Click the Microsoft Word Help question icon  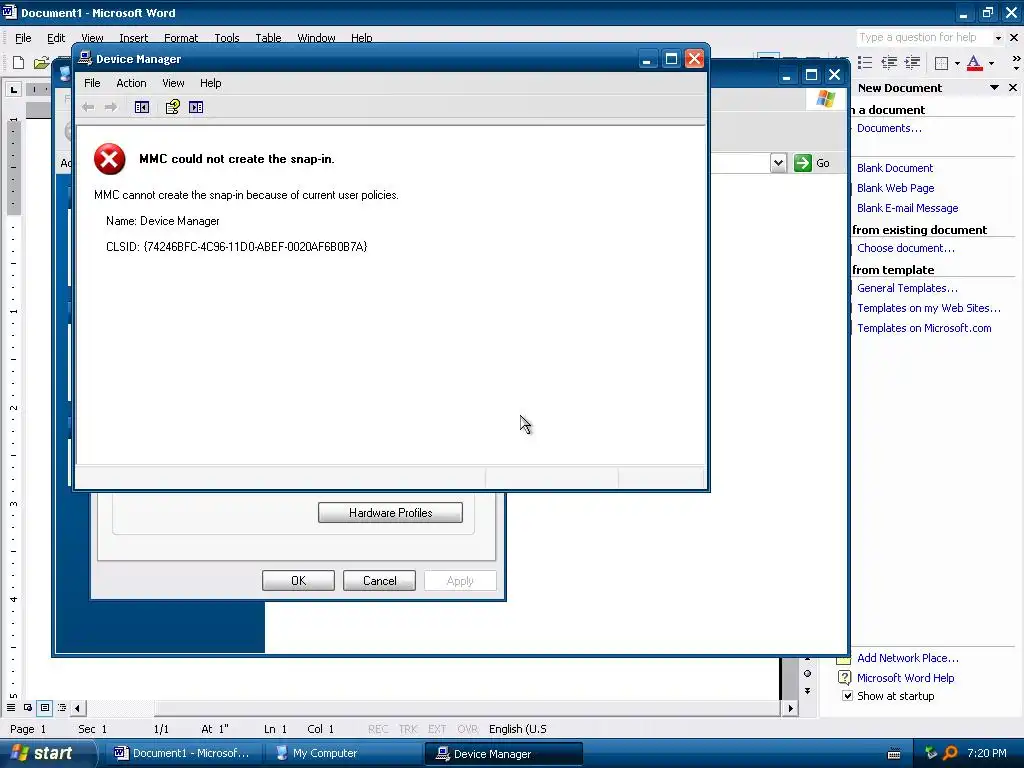tap(844, 677)
